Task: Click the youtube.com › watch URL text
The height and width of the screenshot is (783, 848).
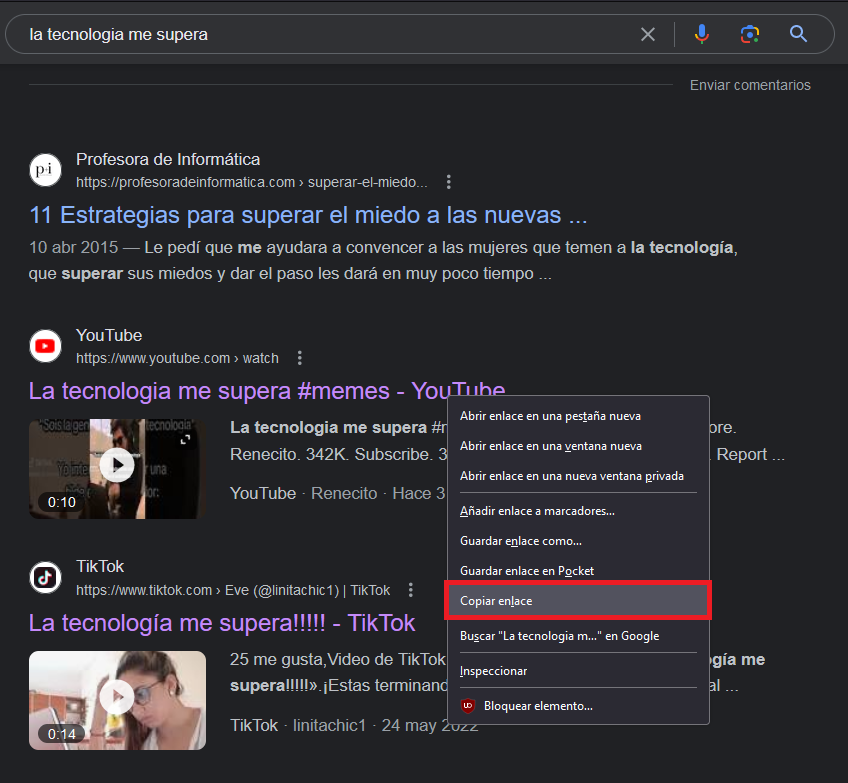Action: [x=177, y=359]
